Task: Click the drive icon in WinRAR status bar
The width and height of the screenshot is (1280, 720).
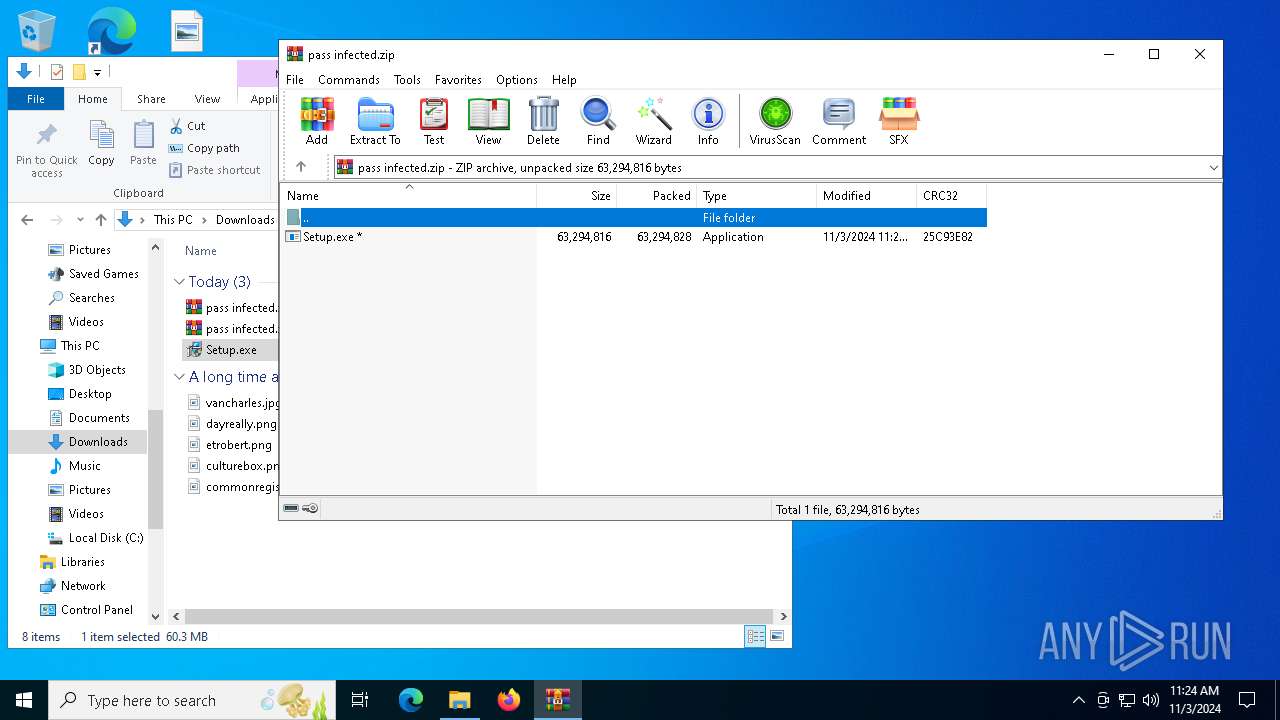Action: click(x=291, y=509)
